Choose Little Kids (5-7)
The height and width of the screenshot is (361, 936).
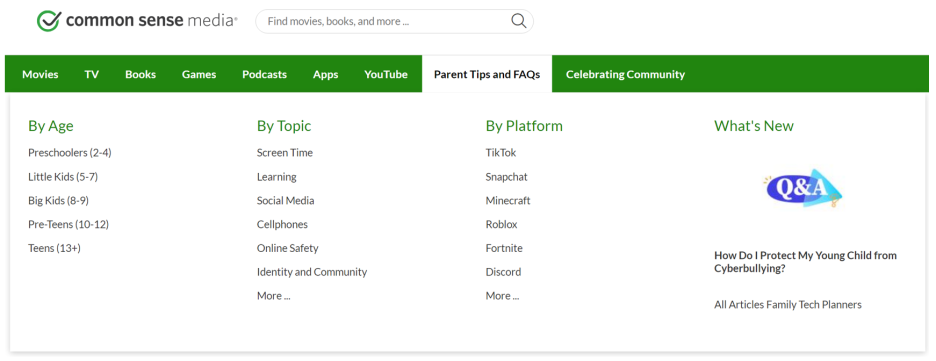point(63,177)
